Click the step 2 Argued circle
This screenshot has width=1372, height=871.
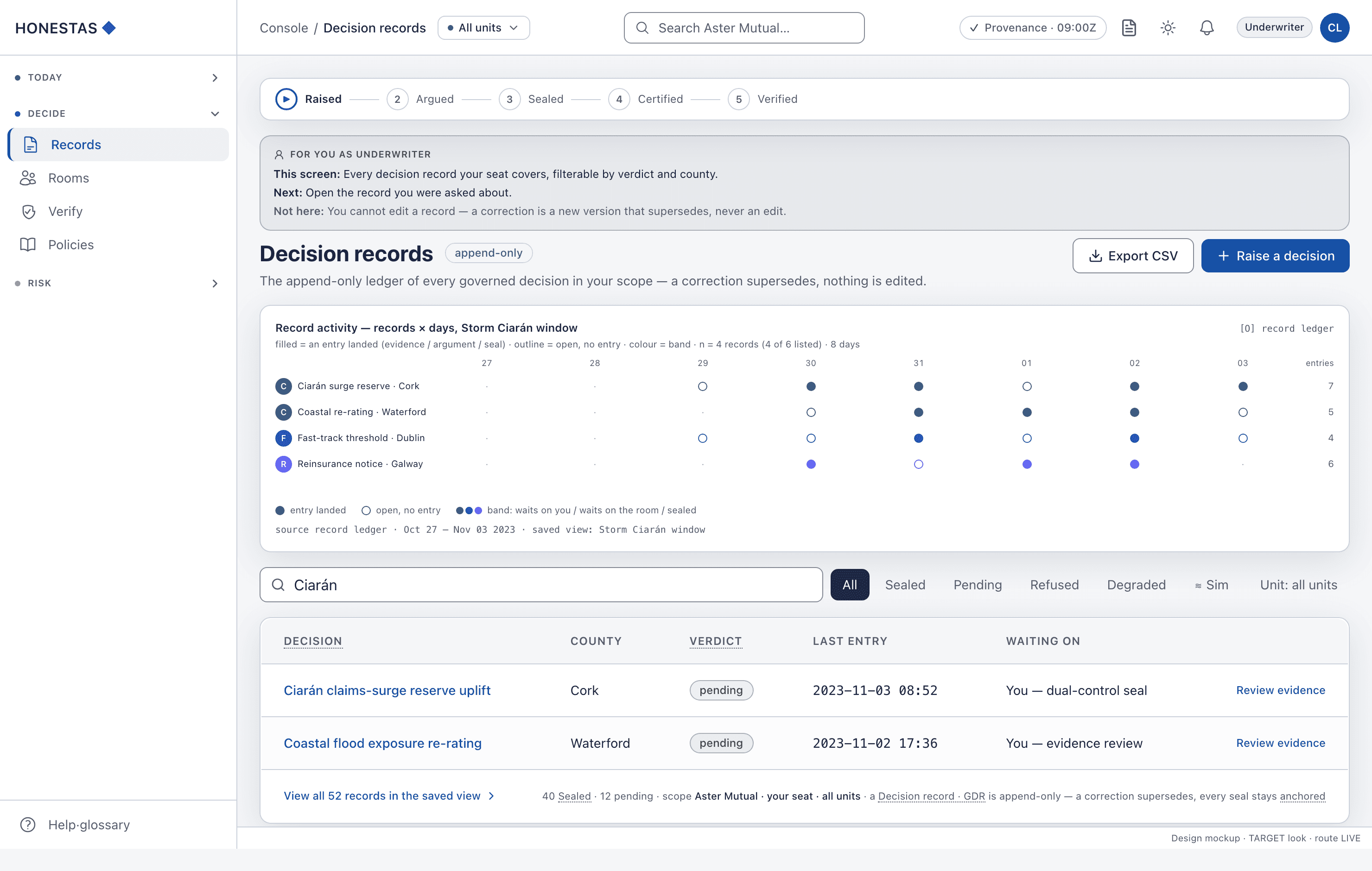coord(397,99)
